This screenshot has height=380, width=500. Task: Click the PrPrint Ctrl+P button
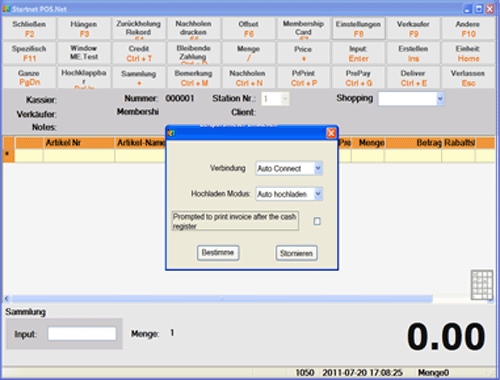303,78
